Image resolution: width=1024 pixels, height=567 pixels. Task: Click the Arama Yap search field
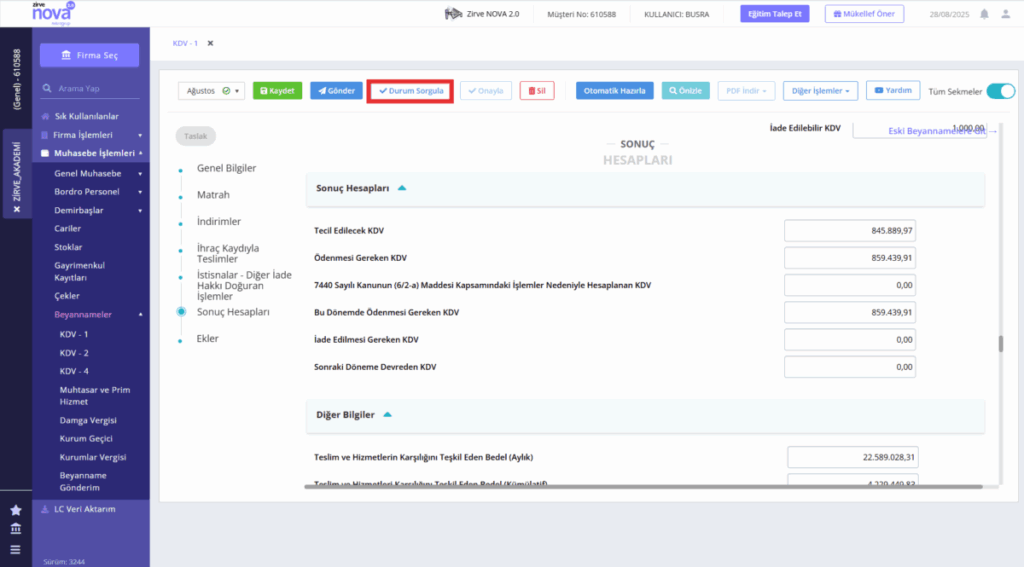[90, 88]
